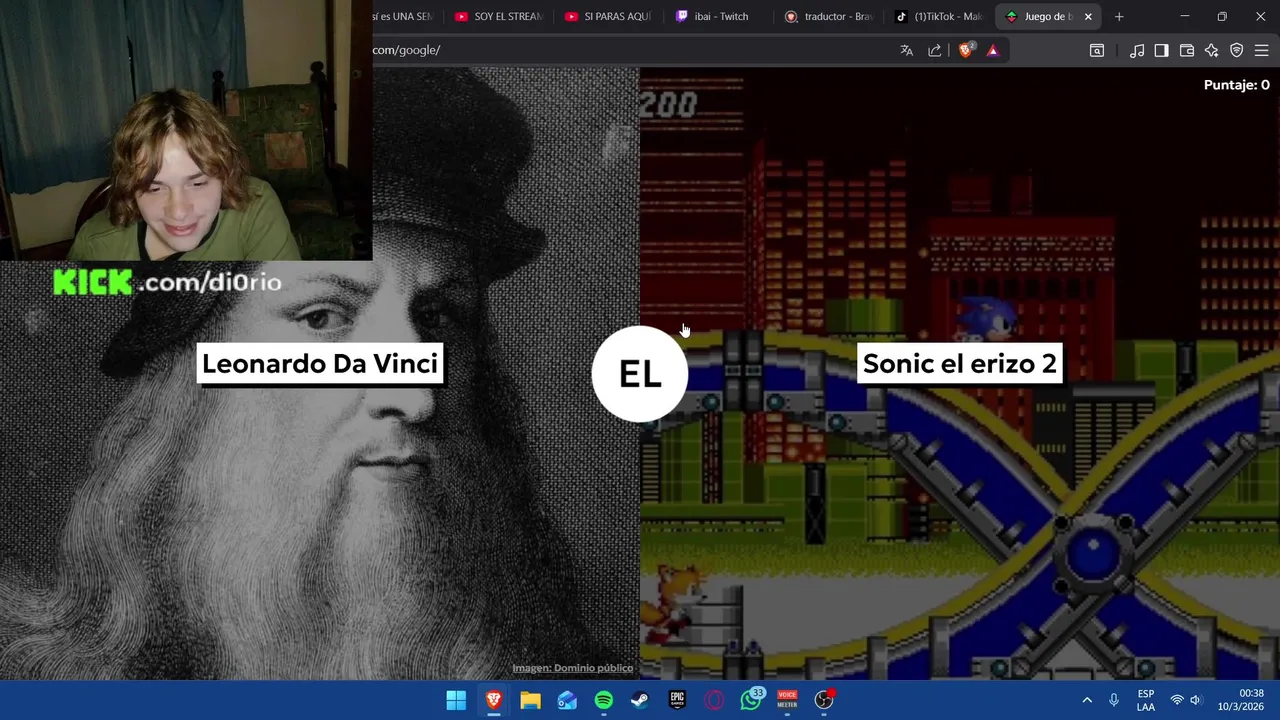Open the Brave VPN shield icon
1280x720 pixels.
(1236, 50)
